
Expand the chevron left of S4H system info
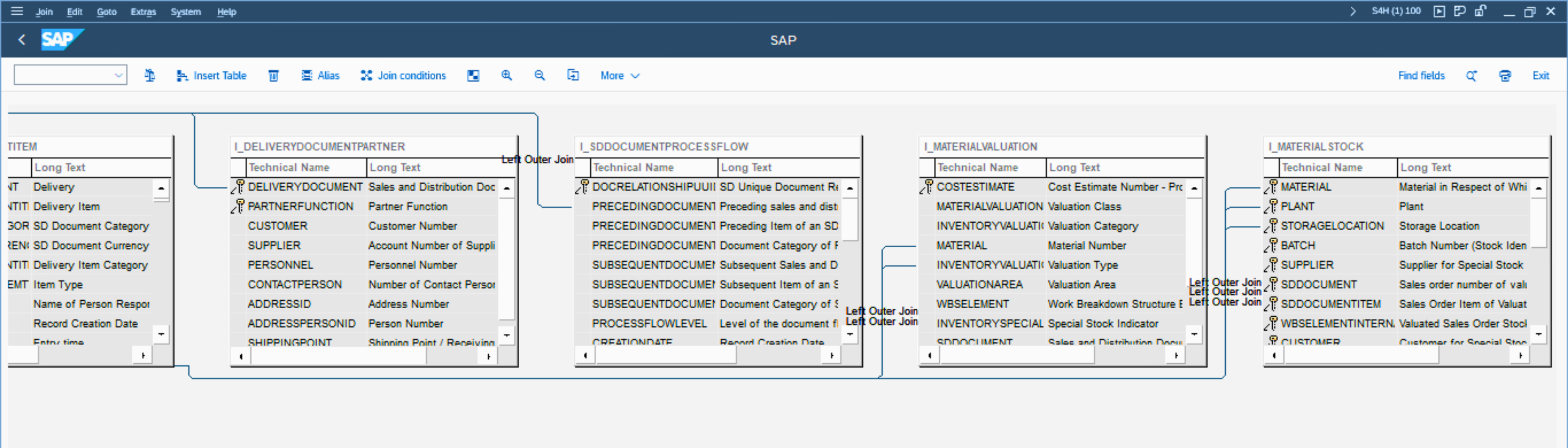pos(1353,11)
